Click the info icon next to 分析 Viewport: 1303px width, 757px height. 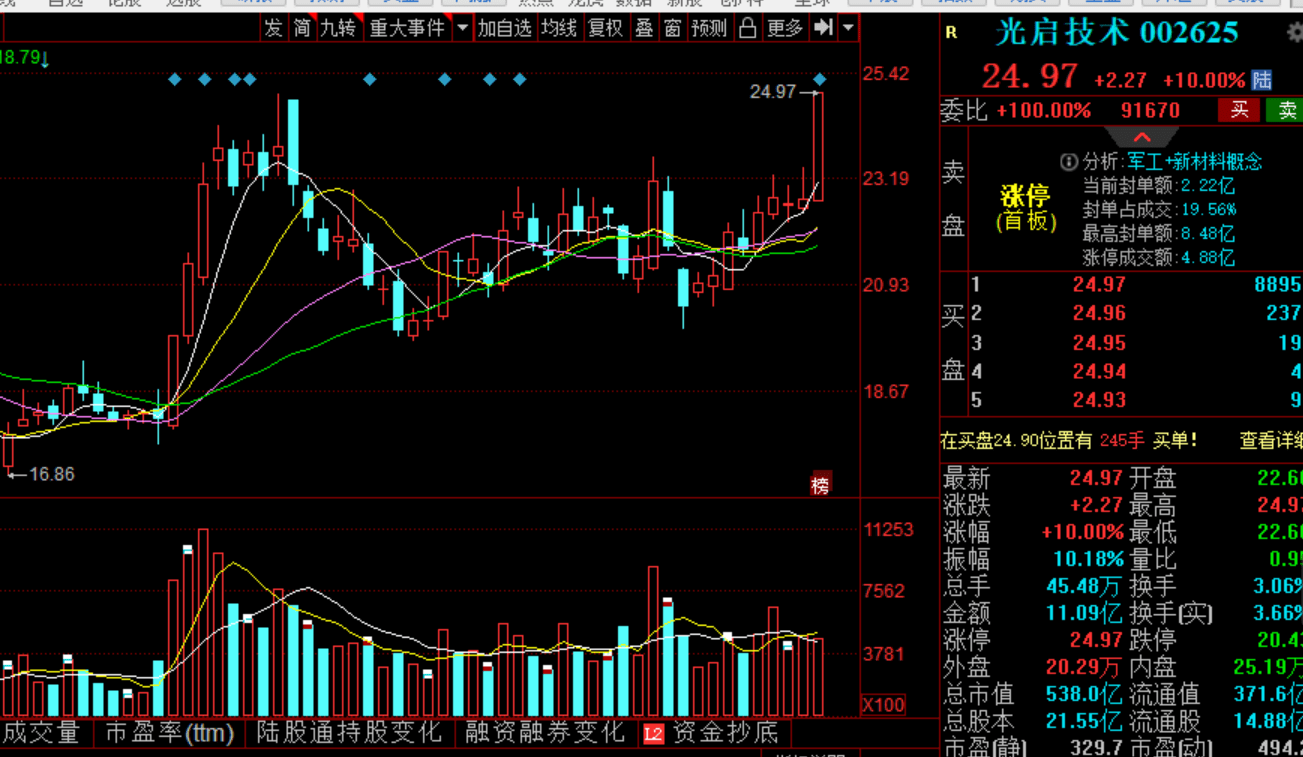(1069, 161)
